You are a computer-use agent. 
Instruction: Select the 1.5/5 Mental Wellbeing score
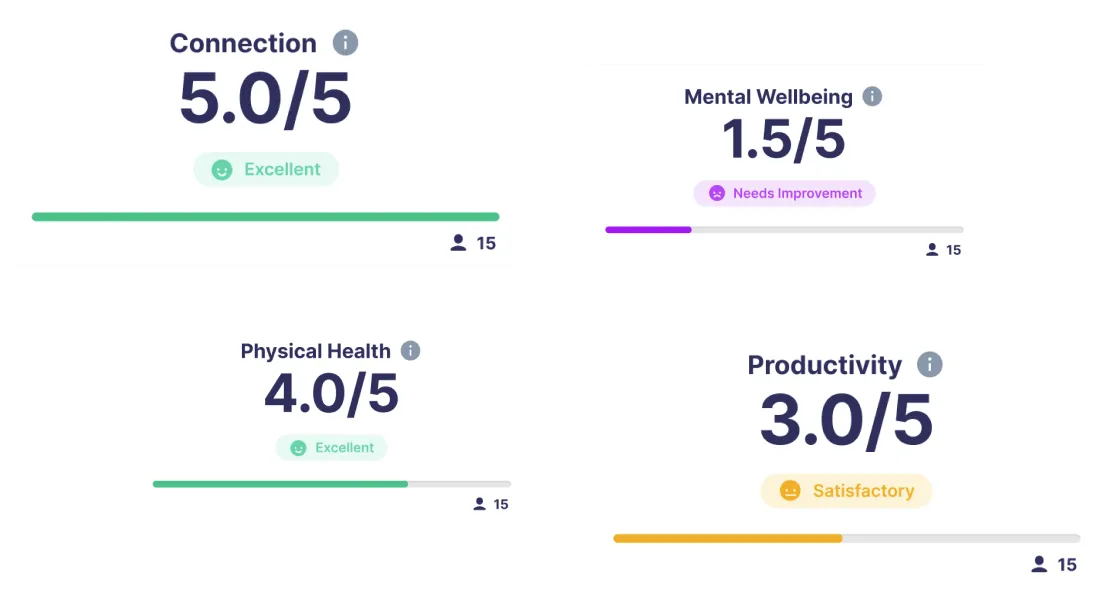pyautogui.click(x=784, y=139)
